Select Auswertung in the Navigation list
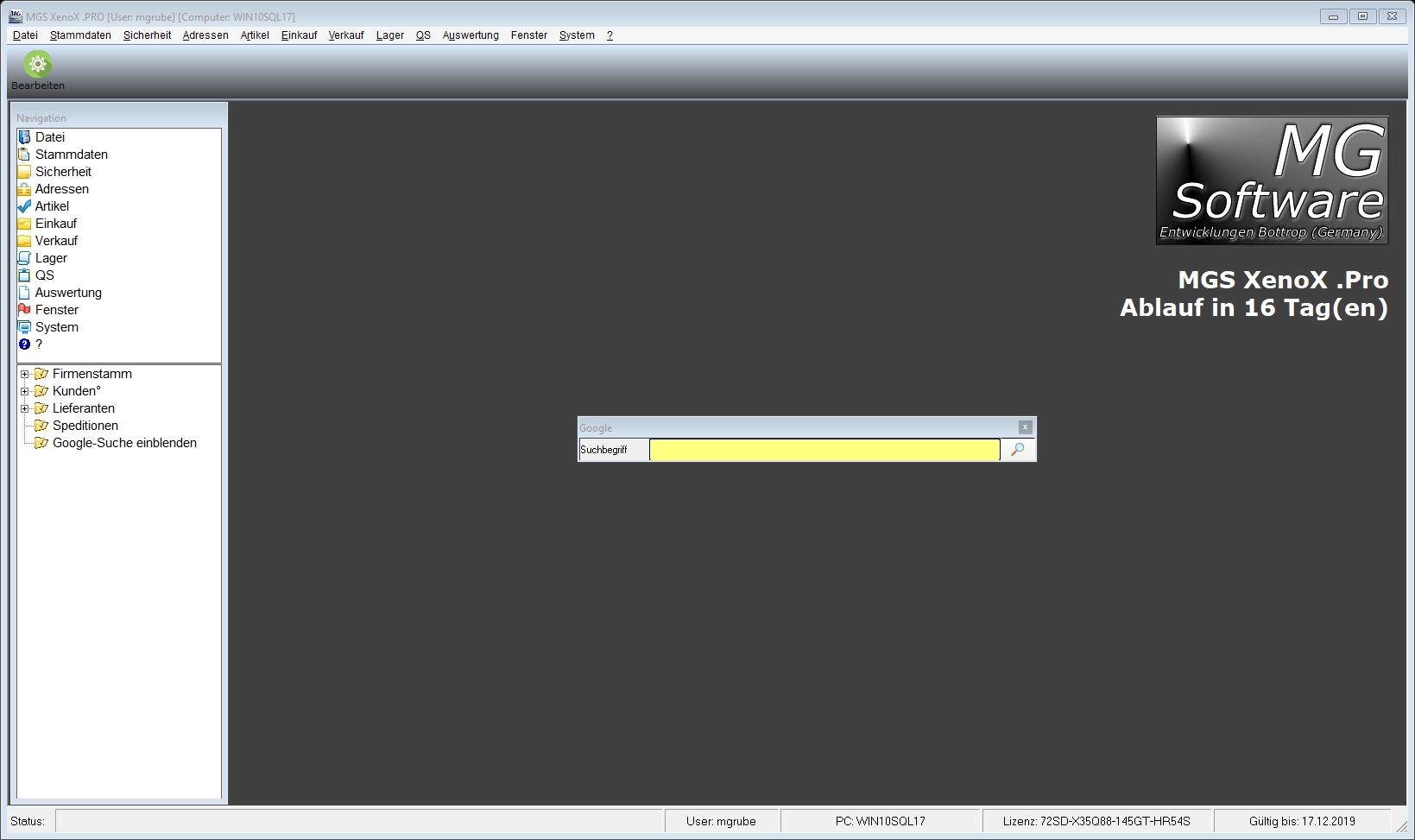Image resolution: width=1415 pixels, height=840 pixels. click(x=68, y=293)
